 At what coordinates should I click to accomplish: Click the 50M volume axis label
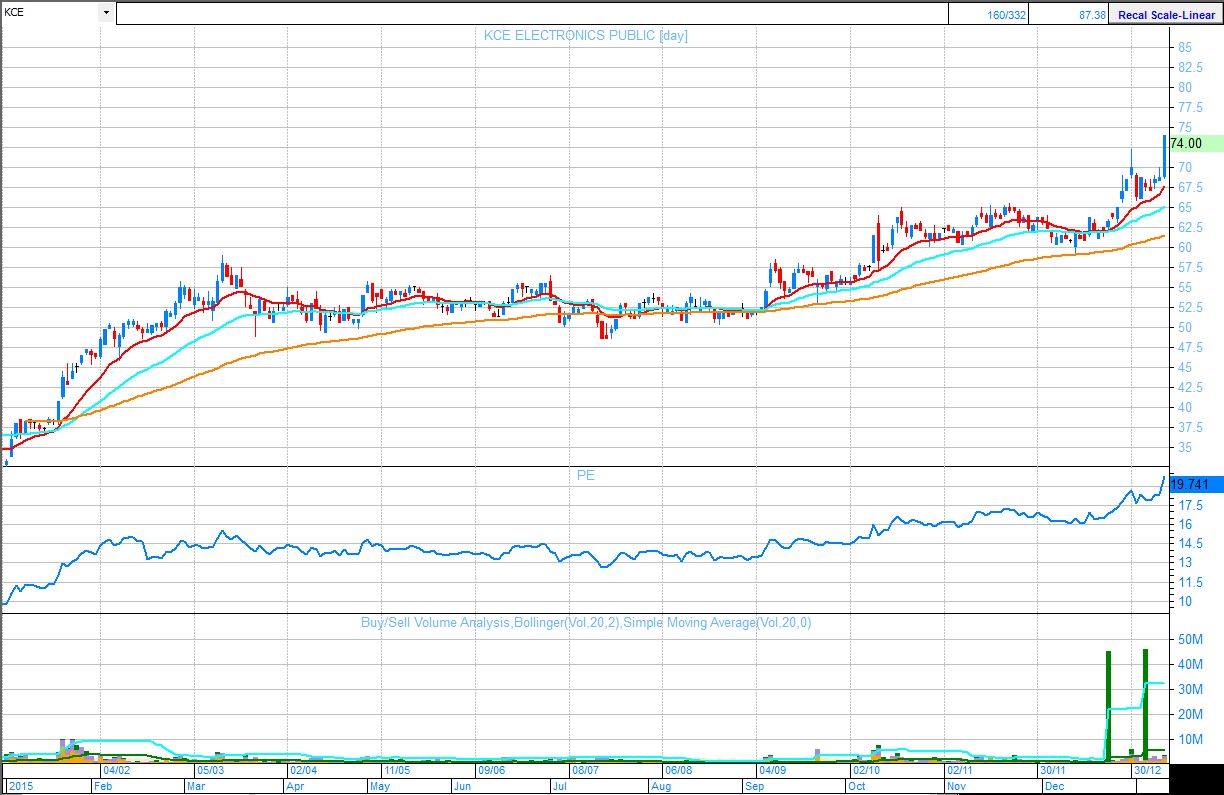[x=1189, y=639]
